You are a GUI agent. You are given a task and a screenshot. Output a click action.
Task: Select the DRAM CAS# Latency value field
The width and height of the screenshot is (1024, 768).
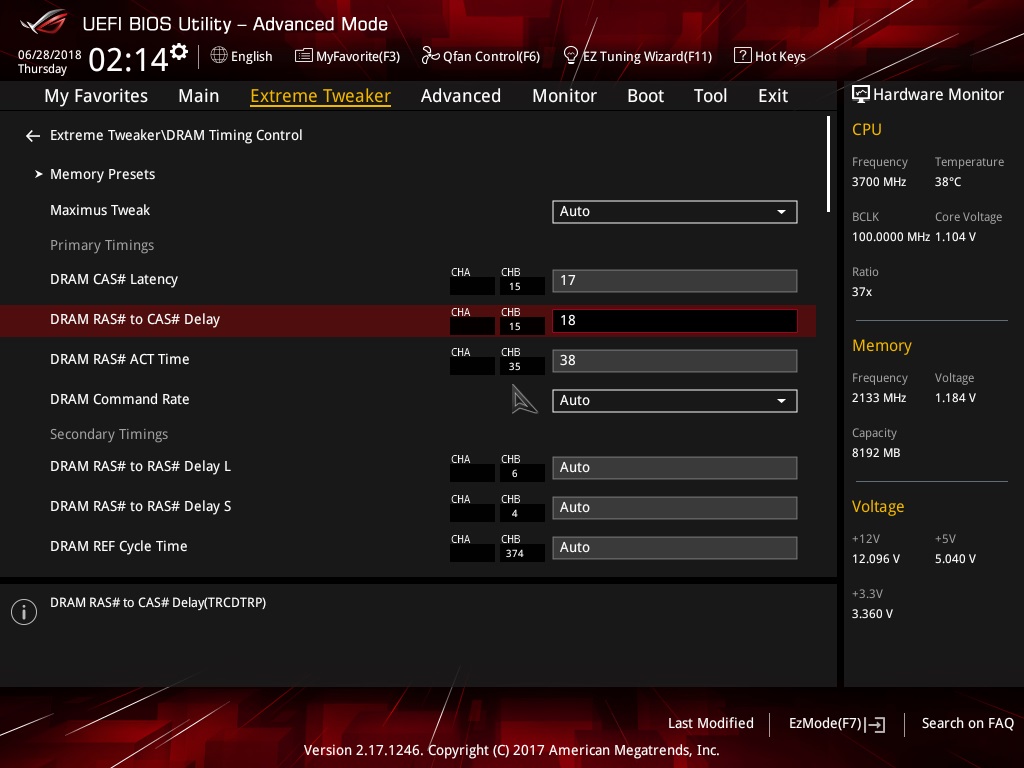coord(674,280)
